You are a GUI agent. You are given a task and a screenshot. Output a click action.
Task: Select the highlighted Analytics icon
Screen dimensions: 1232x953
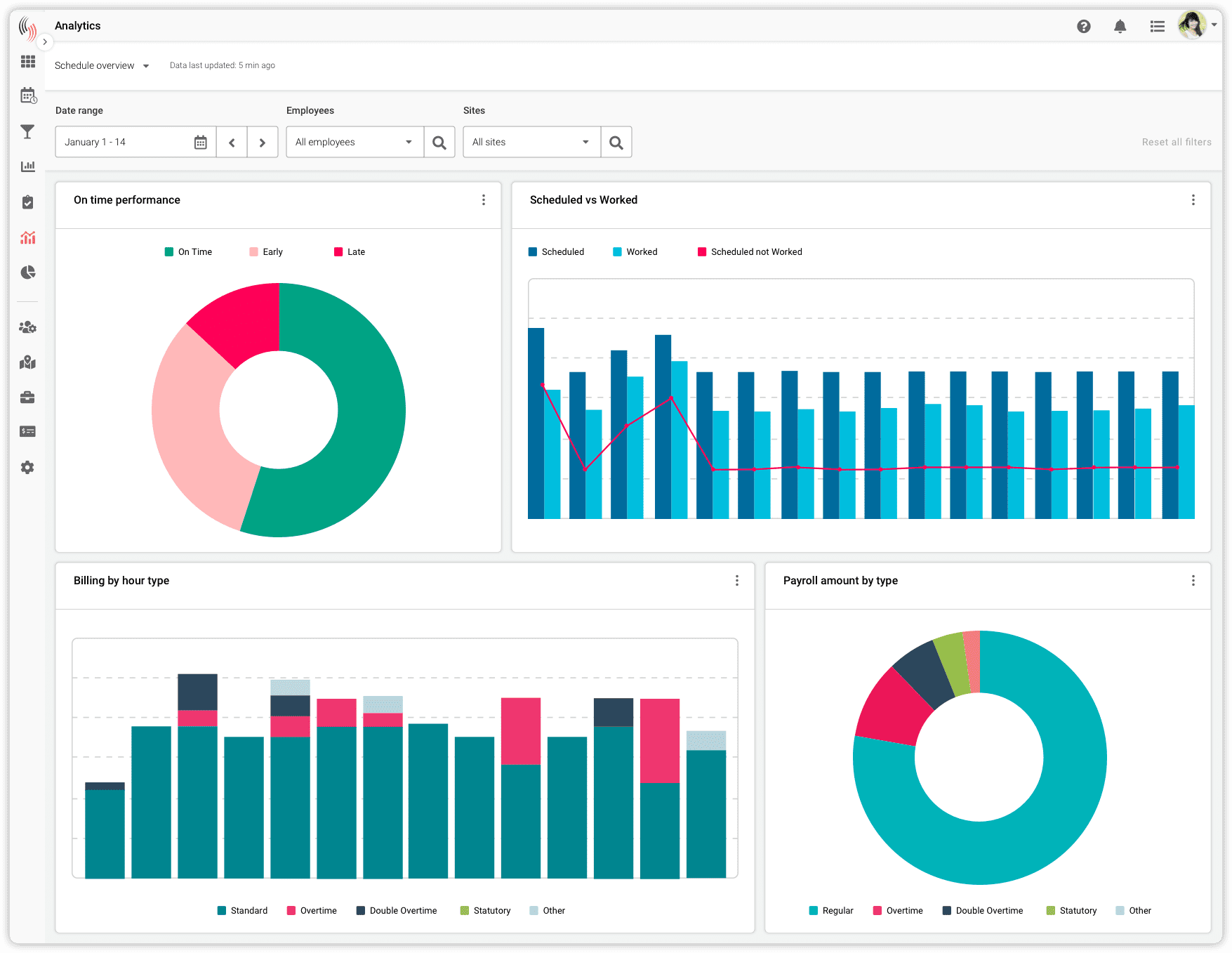tap(27, 237)
